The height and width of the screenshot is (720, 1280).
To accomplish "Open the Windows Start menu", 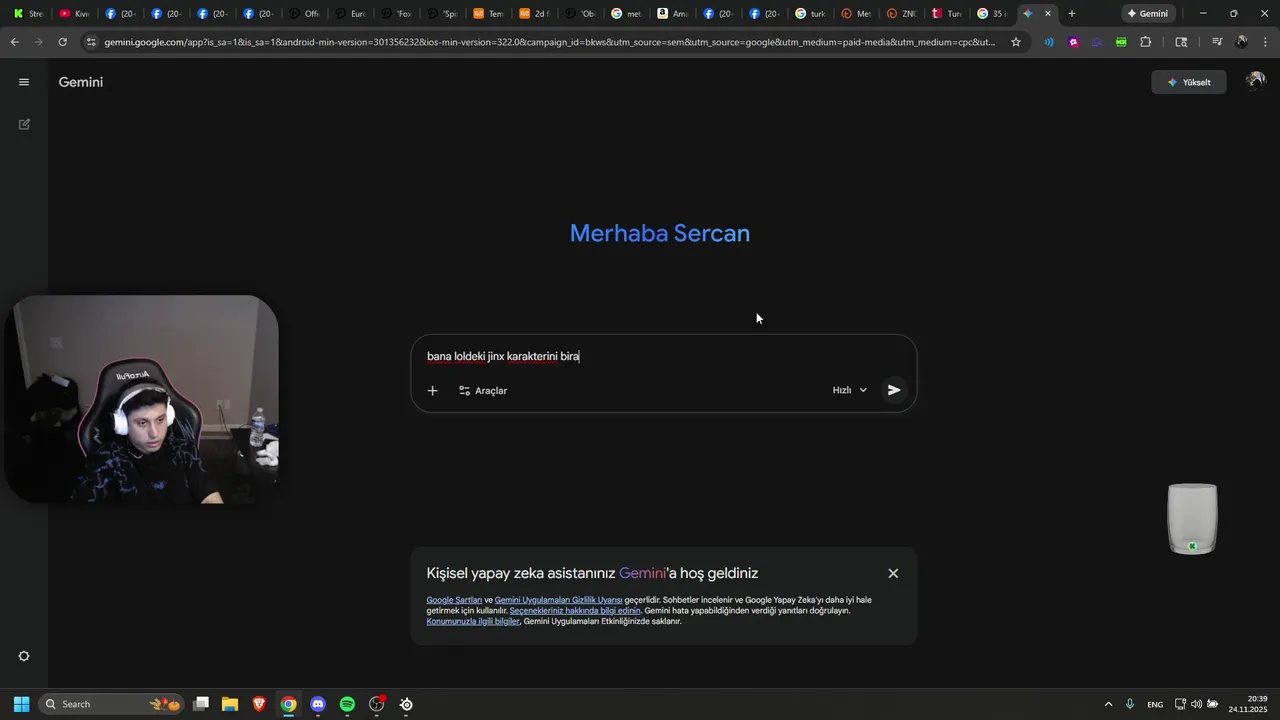I will pos(21,704).
